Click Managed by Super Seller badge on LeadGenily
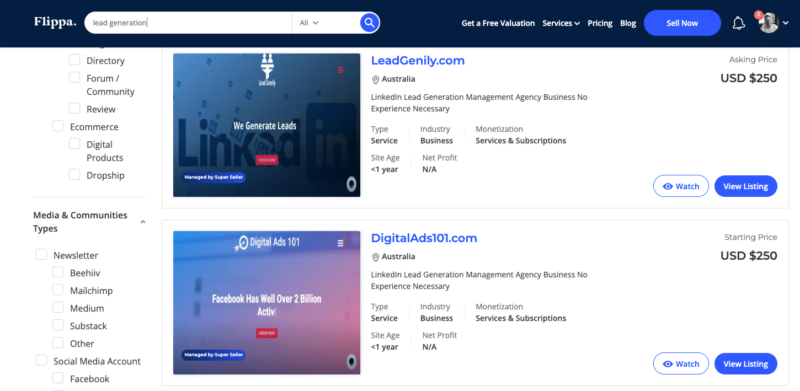The width and height of the screenshot is (800, 391). pos(214,178)
